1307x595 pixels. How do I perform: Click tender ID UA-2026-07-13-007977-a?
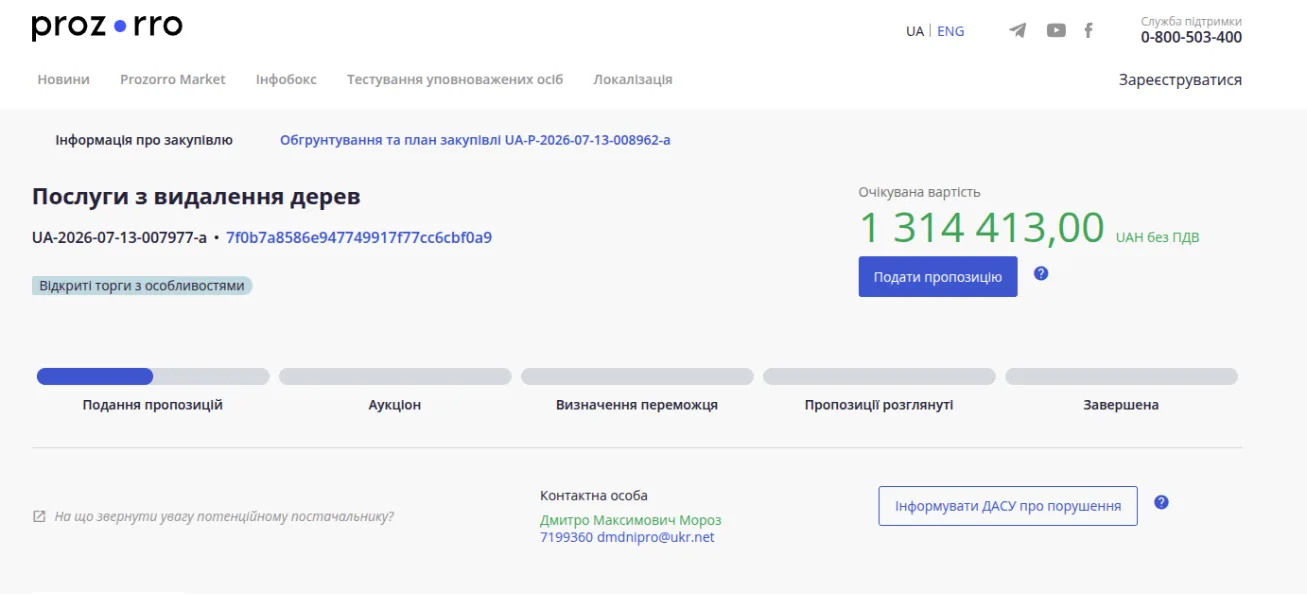tap(119, 238)
